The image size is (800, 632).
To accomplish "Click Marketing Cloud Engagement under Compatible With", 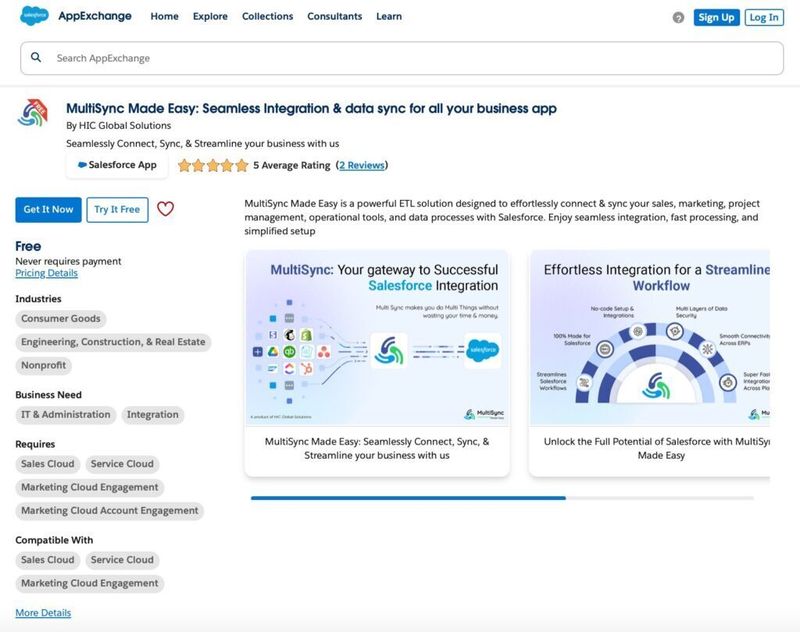I will [x=90, y=583].
